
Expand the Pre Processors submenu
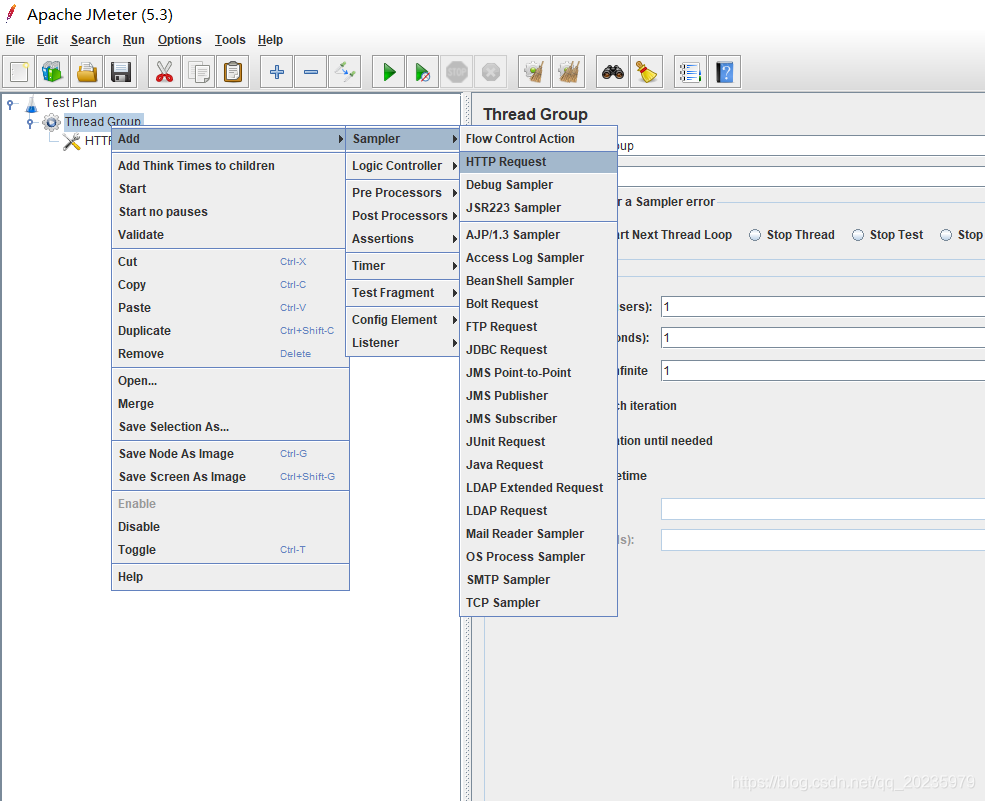pos(403,193)
